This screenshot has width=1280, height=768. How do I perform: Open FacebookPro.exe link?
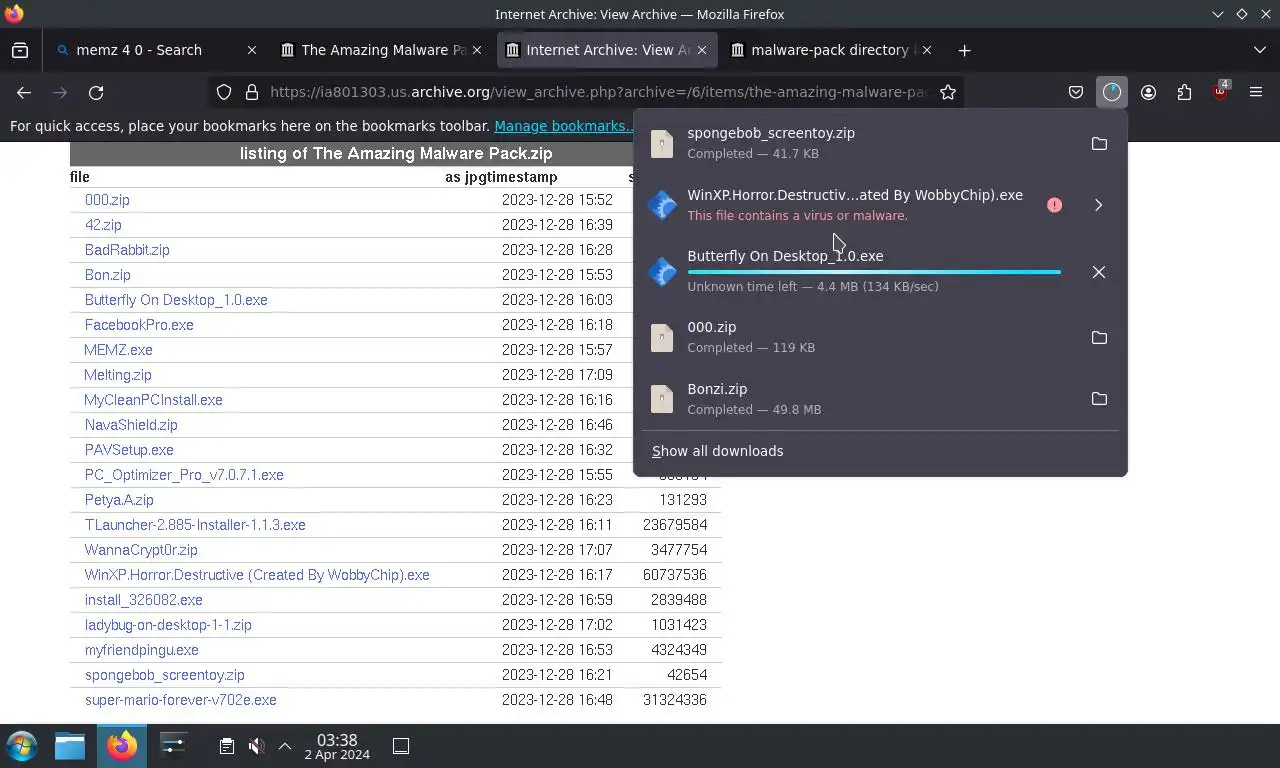[x=139, y=325]
